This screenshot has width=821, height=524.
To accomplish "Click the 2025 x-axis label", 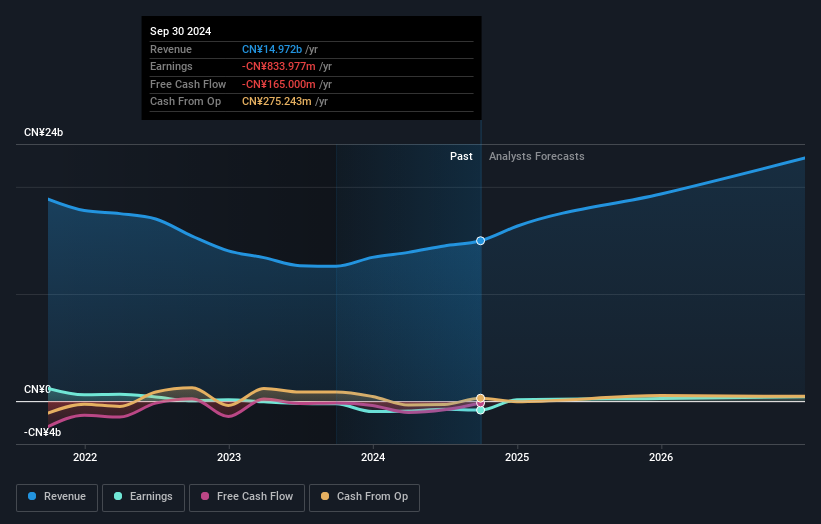I will pos(517,457).
